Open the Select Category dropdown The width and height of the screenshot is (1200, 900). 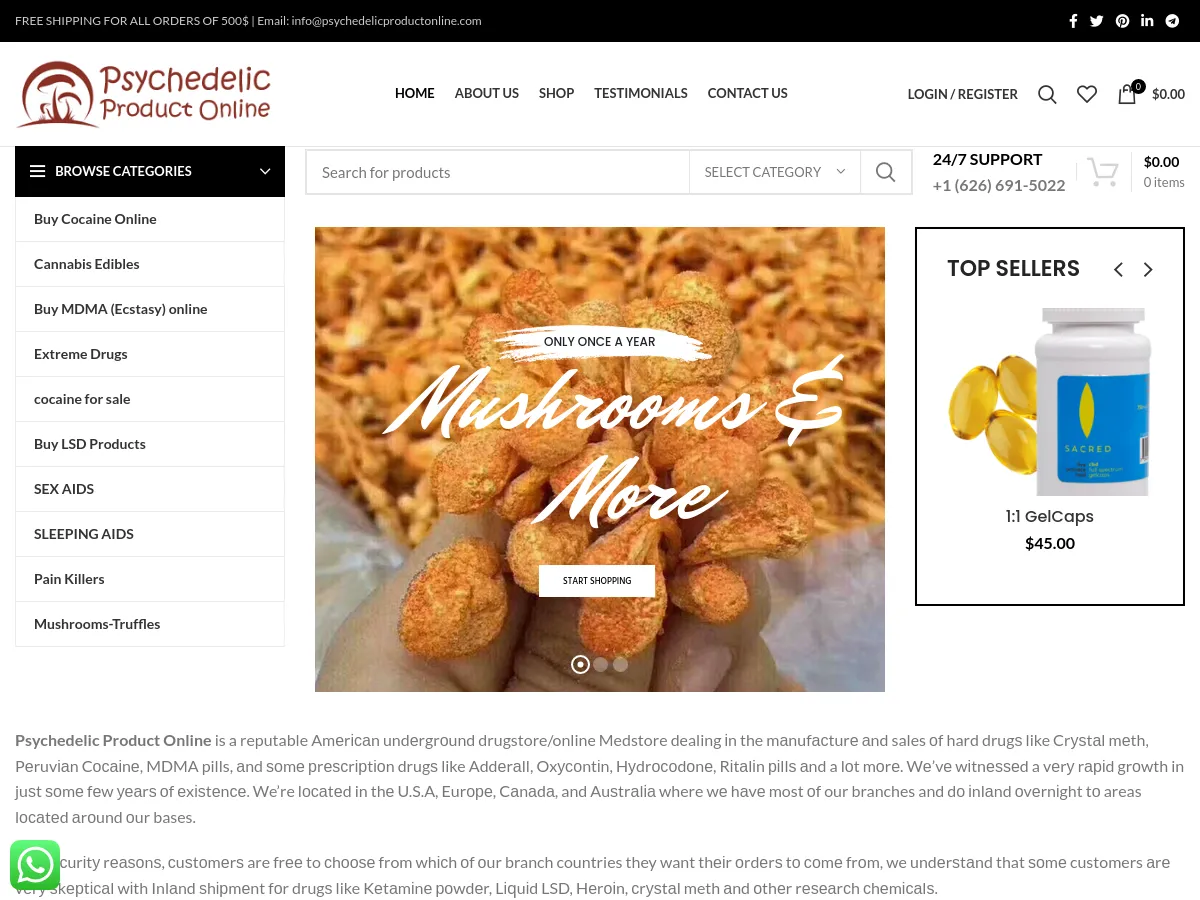pos(775,172)
